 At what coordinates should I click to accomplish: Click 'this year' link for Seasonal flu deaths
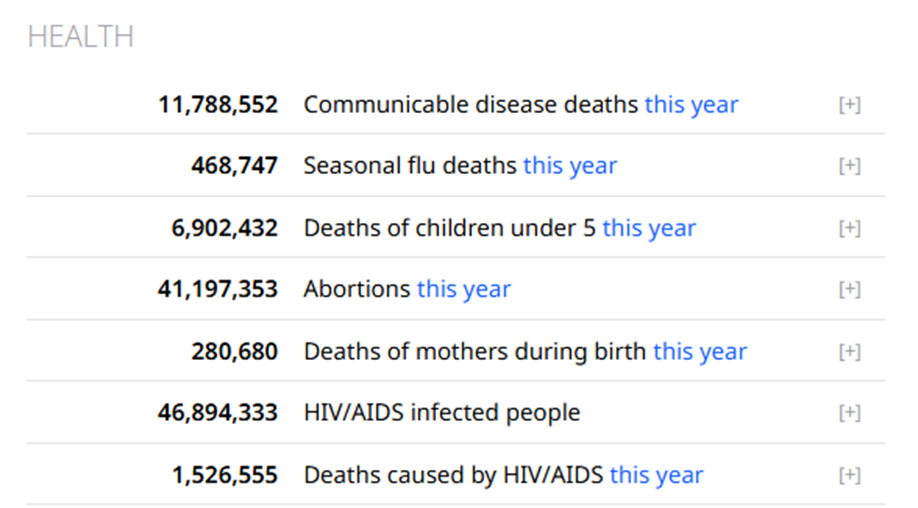(570, 166)
